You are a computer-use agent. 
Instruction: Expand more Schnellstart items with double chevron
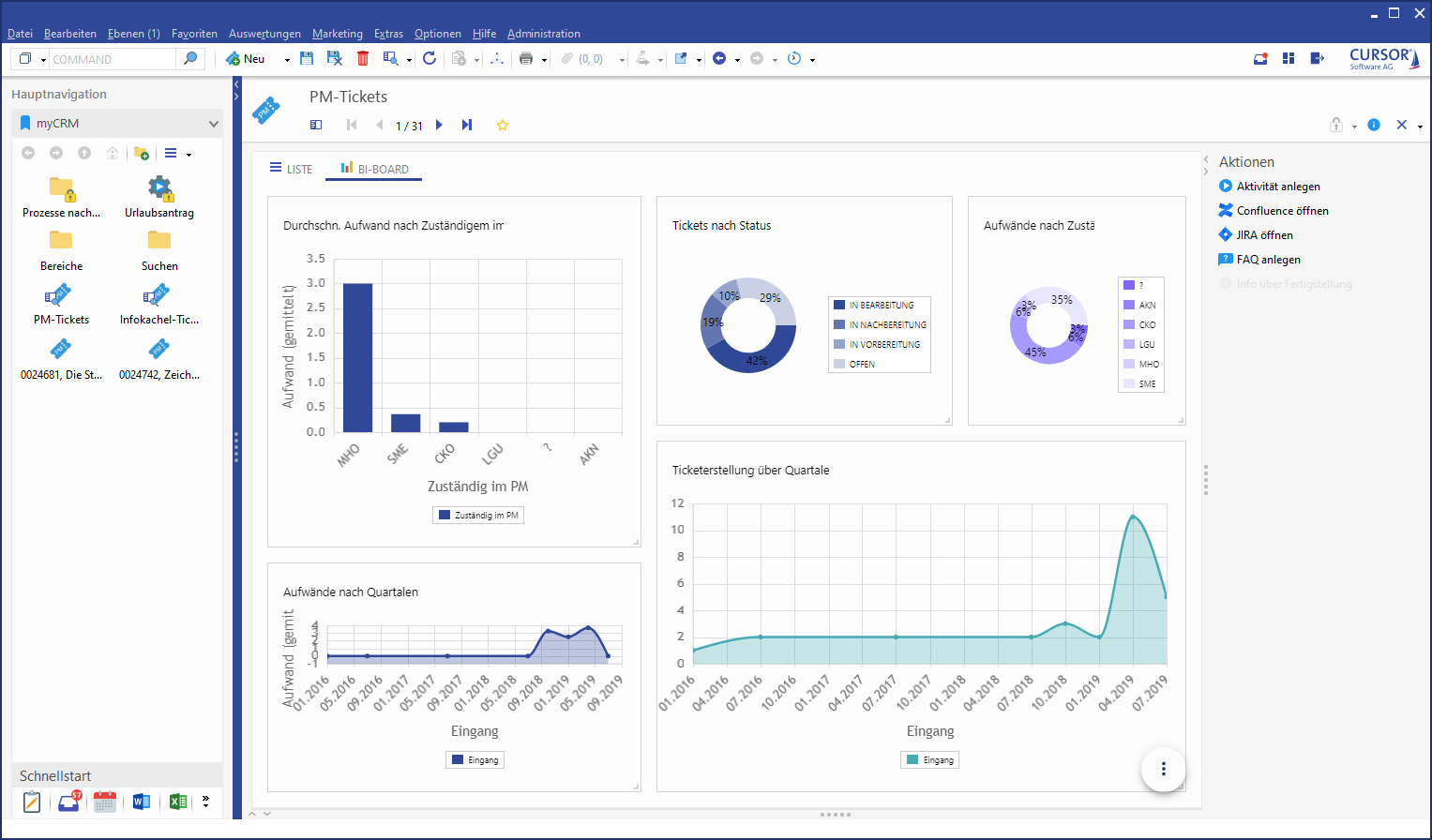click(205, 802)
